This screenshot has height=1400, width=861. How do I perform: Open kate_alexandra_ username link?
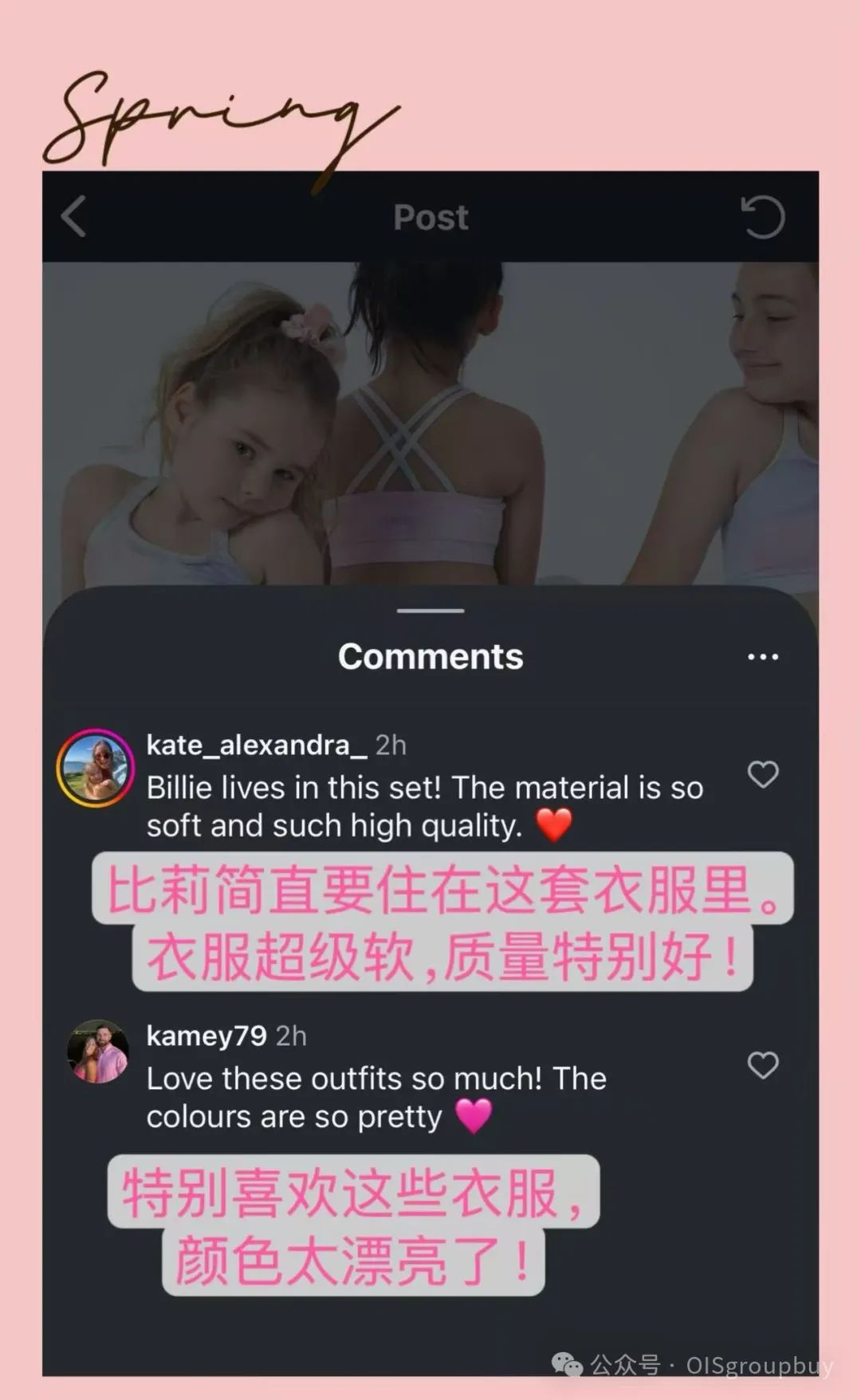(257, 745)
